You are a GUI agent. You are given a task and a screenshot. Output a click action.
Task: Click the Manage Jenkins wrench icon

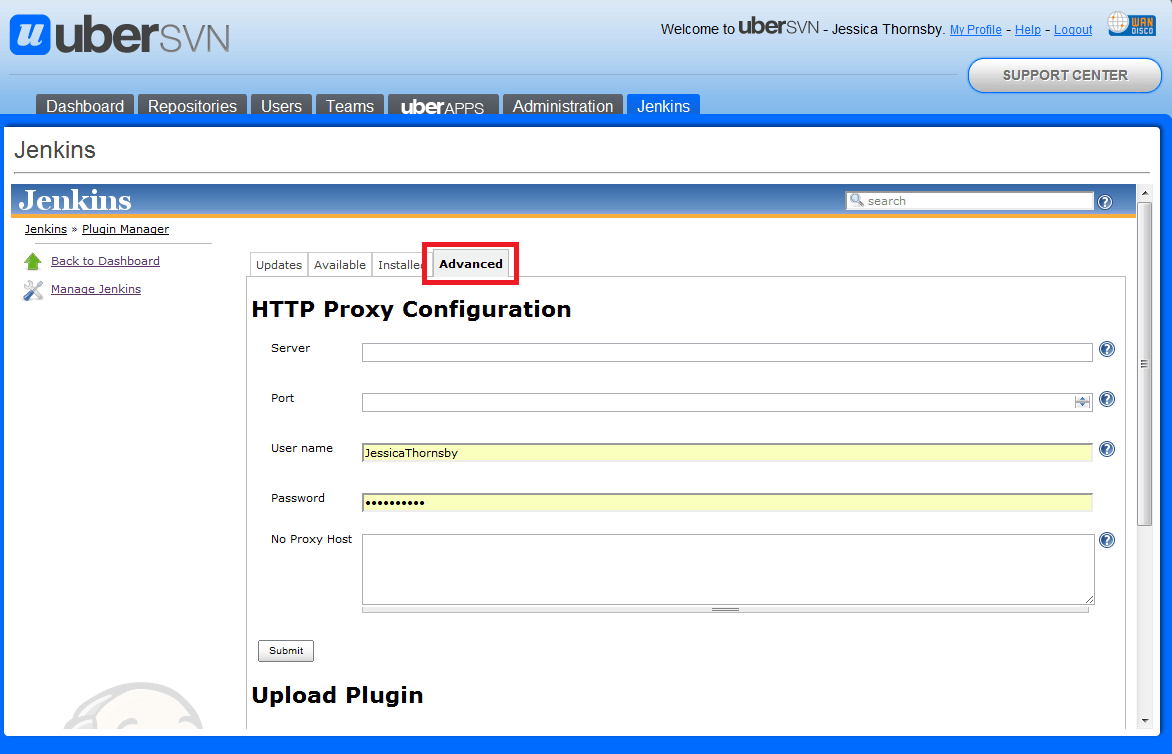33,289
